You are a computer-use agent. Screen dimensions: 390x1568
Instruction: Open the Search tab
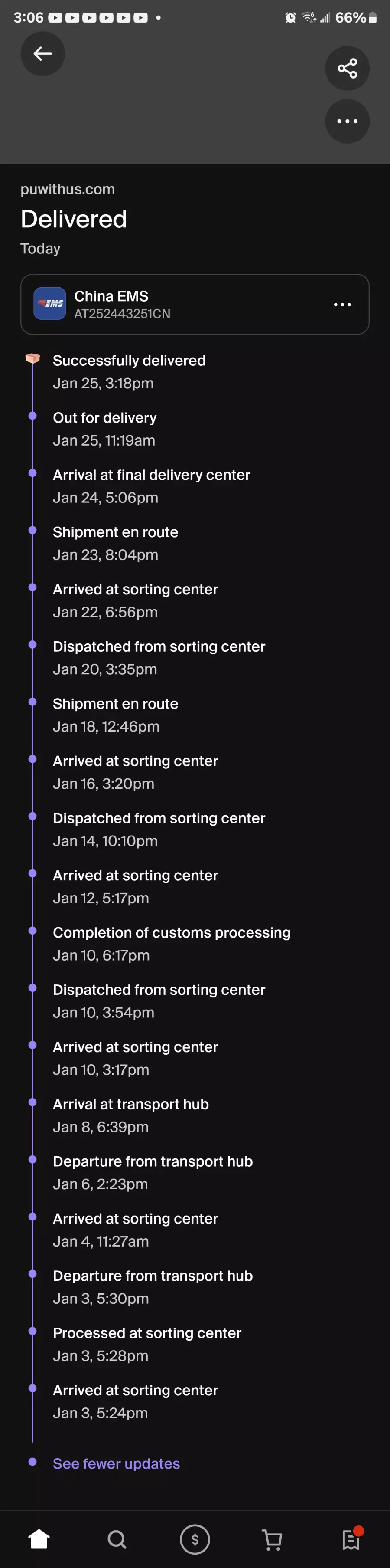click(117, 1539)
